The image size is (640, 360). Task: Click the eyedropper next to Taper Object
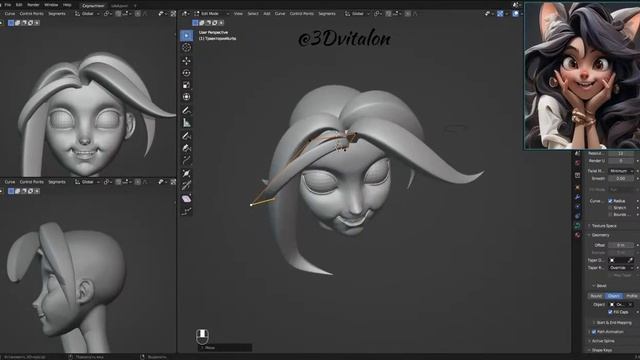tap(631, 260)
